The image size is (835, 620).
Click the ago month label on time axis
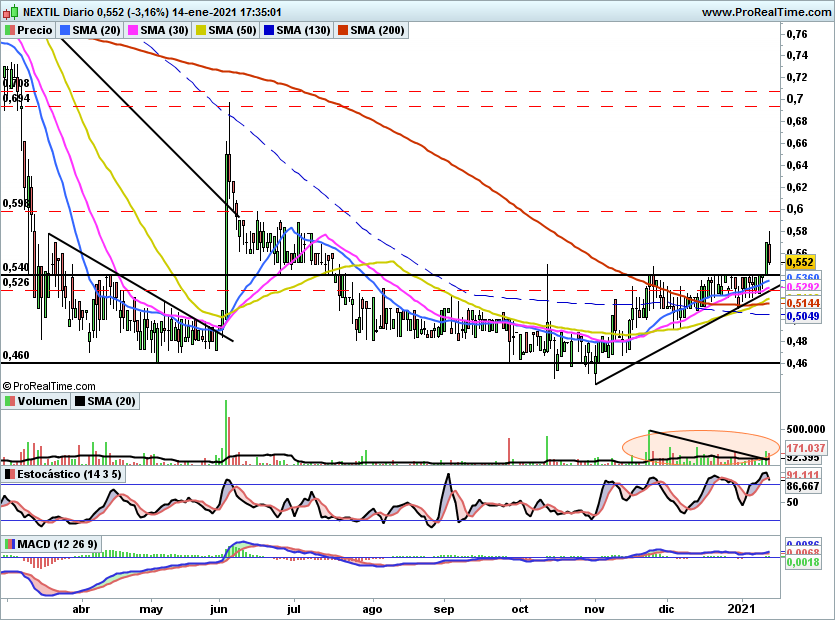(x=372, y=609)
